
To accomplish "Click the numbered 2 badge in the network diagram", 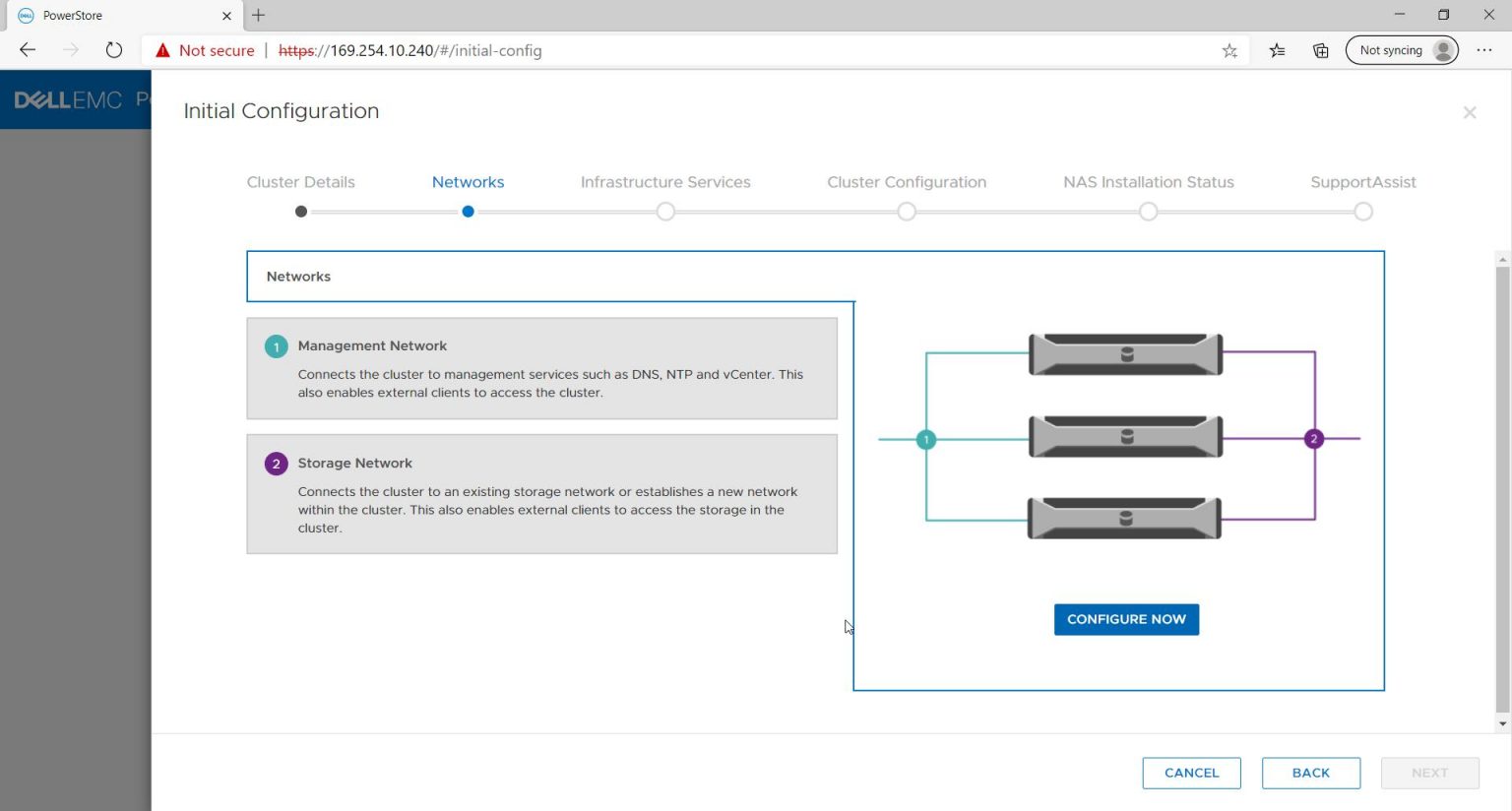I will tap(1313, 439).
